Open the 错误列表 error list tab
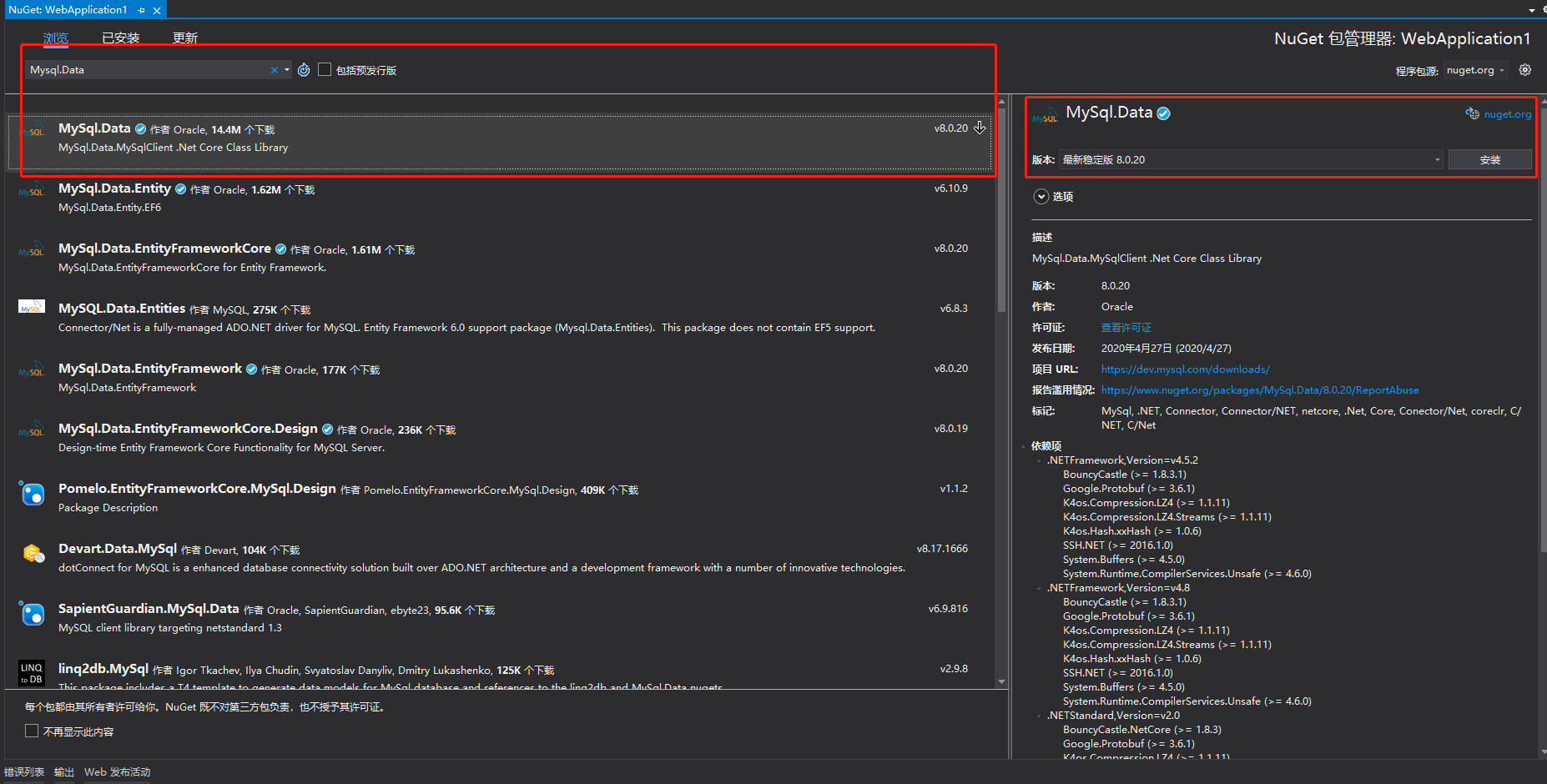This screenshot has height=784, width=1547. [x=24, y=772]
